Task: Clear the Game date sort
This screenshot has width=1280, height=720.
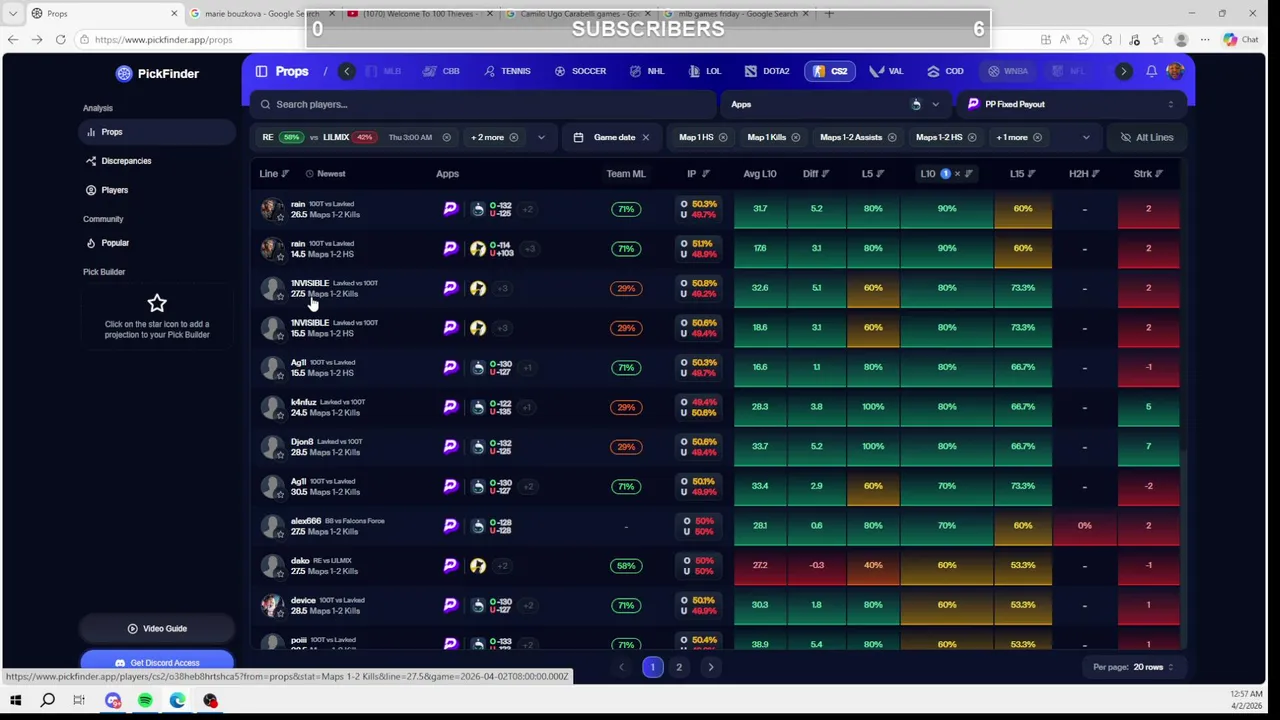Action: [645, 137]
